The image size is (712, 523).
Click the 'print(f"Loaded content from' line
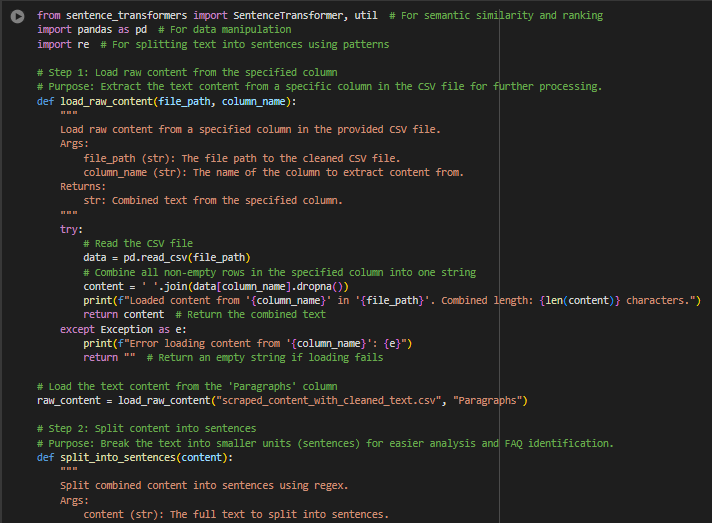tap(392, 301)
